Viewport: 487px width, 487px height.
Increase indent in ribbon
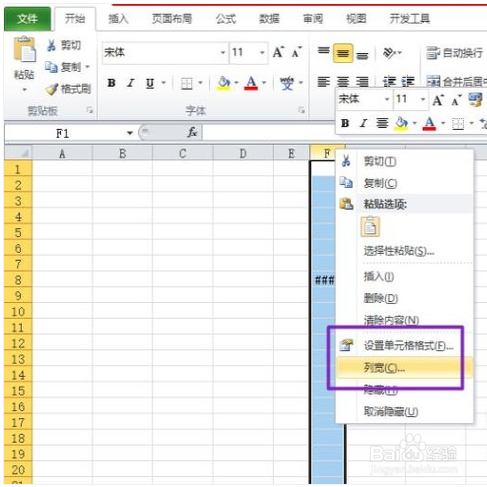pos(408,82)
